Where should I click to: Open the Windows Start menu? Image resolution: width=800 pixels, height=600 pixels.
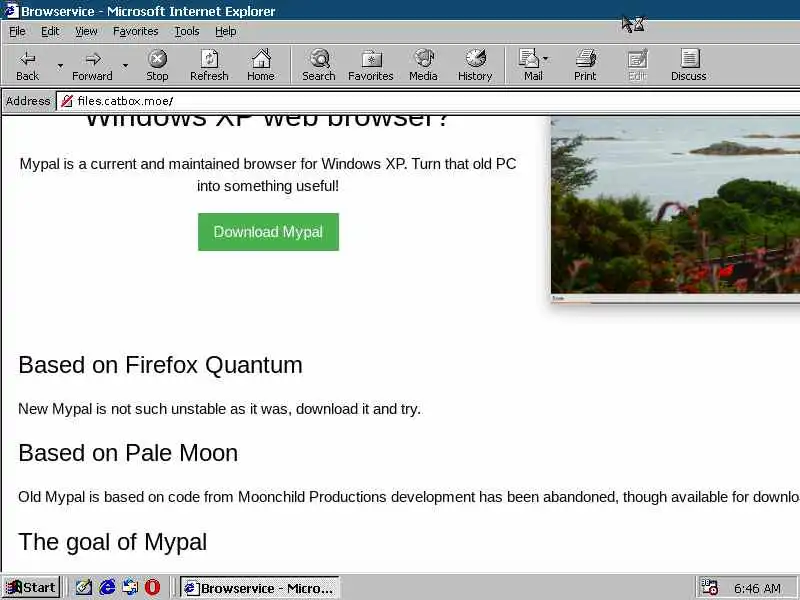click(x=31, y=588)
